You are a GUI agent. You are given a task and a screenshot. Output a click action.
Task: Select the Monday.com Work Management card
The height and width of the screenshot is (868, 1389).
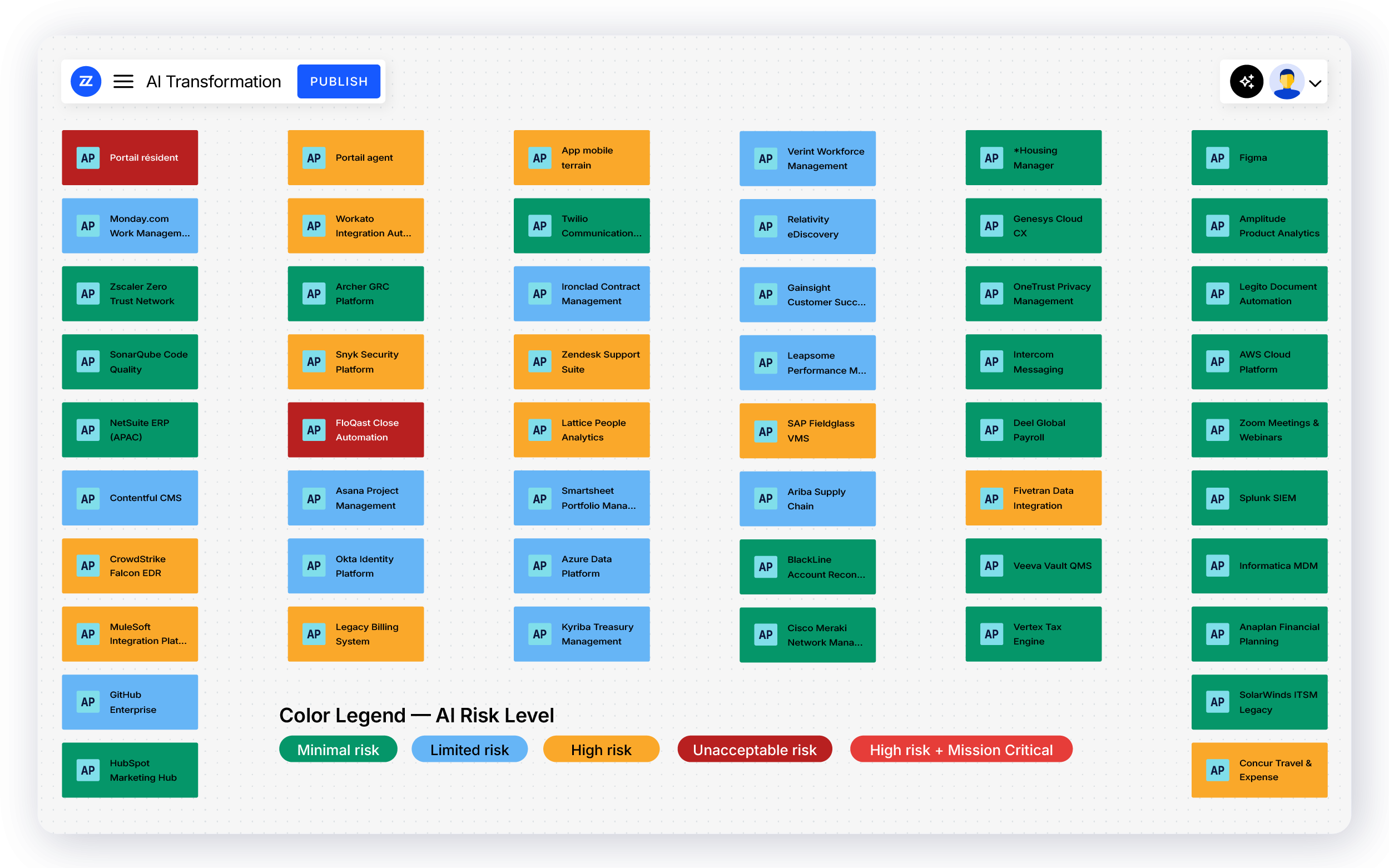(x=130, y=226)
